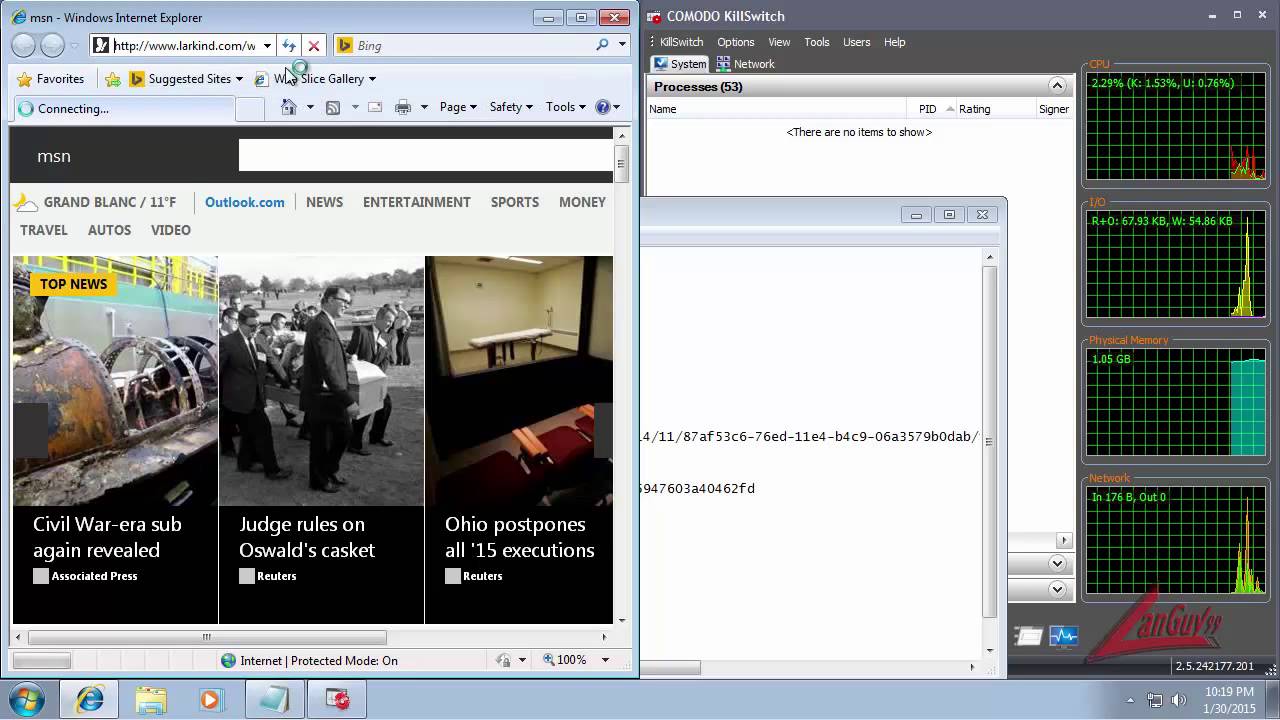The height and width of the screenshot is (720, 1280).
Task: Open the Tools dropdown in IE command bar
Action: pos(566,107)
